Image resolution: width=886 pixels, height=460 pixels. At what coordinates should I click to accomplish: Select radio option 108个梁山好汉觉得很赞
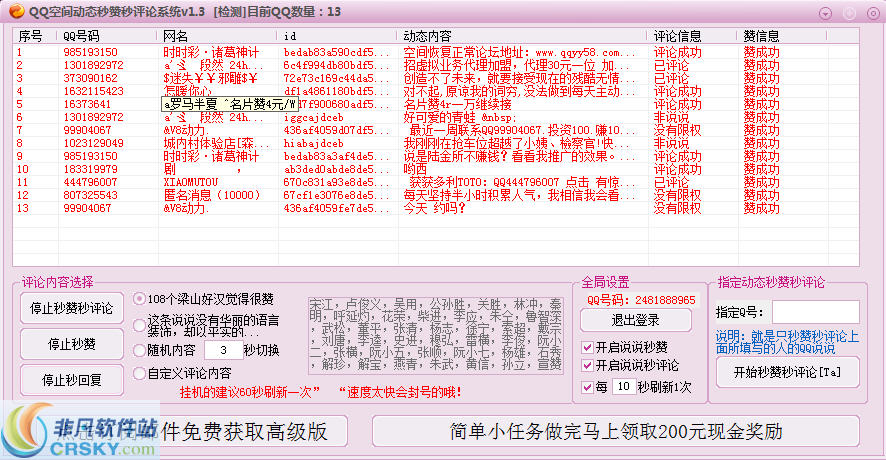[x=140, y=298]
